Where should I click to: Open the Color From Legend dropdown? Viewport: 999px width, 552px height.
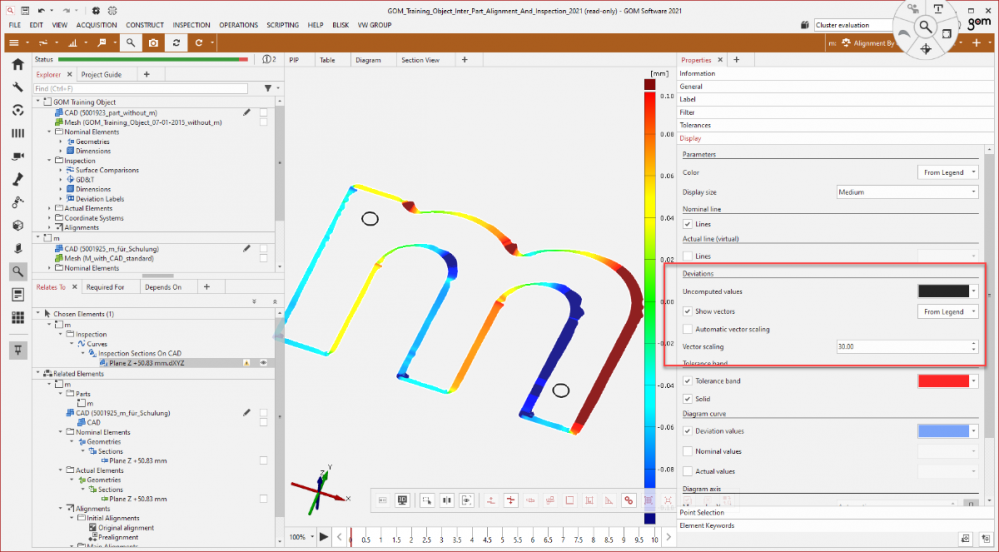[x=946, y=172]
